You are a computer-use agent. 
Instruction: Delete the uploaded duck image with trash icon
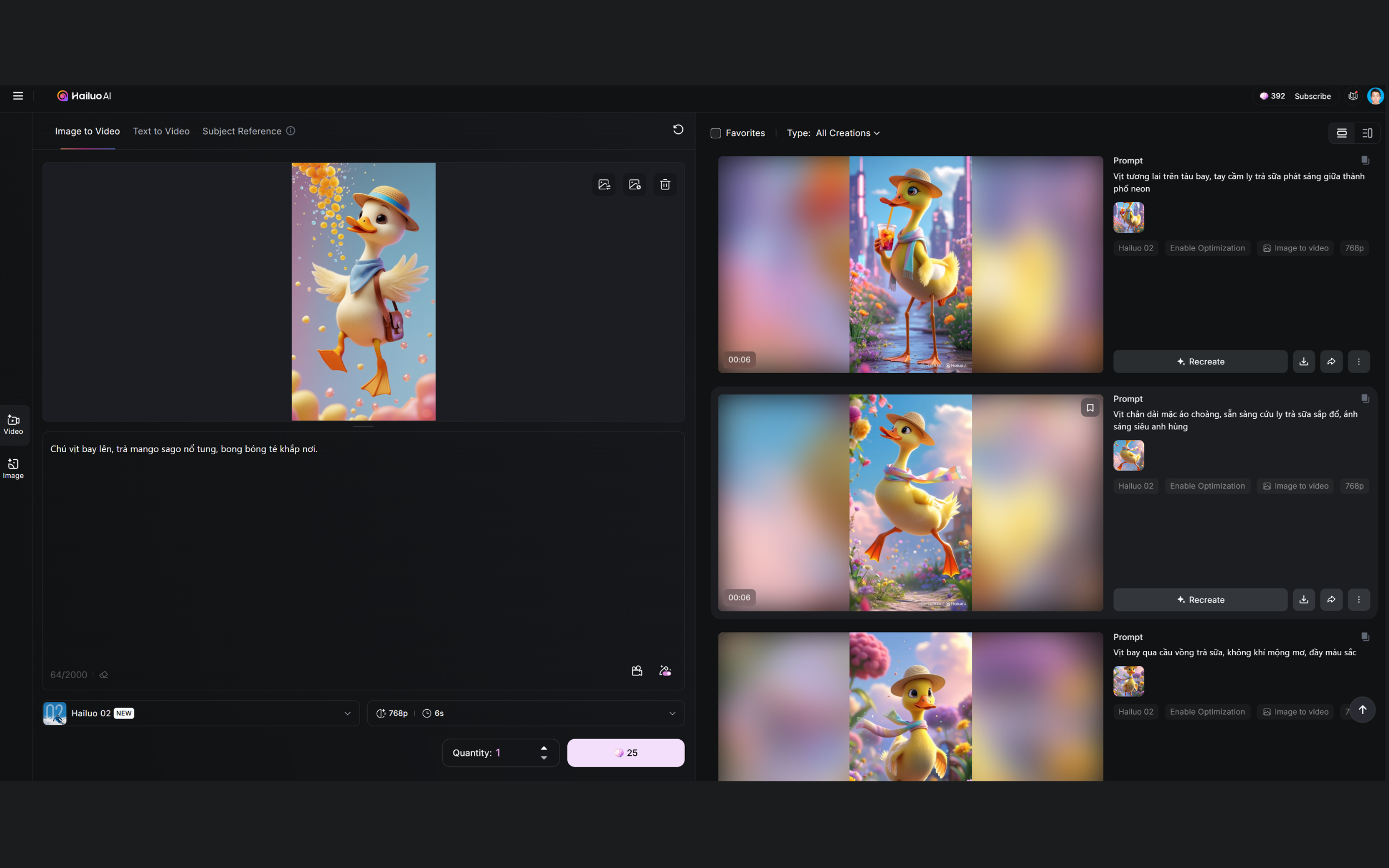pos(665,184)
